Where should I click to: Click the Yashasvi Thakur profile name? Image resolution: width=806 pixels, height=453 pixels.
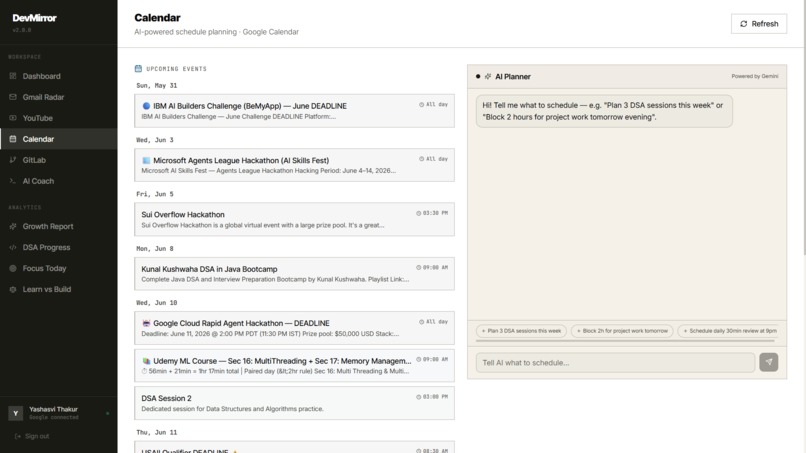point(53,409)
